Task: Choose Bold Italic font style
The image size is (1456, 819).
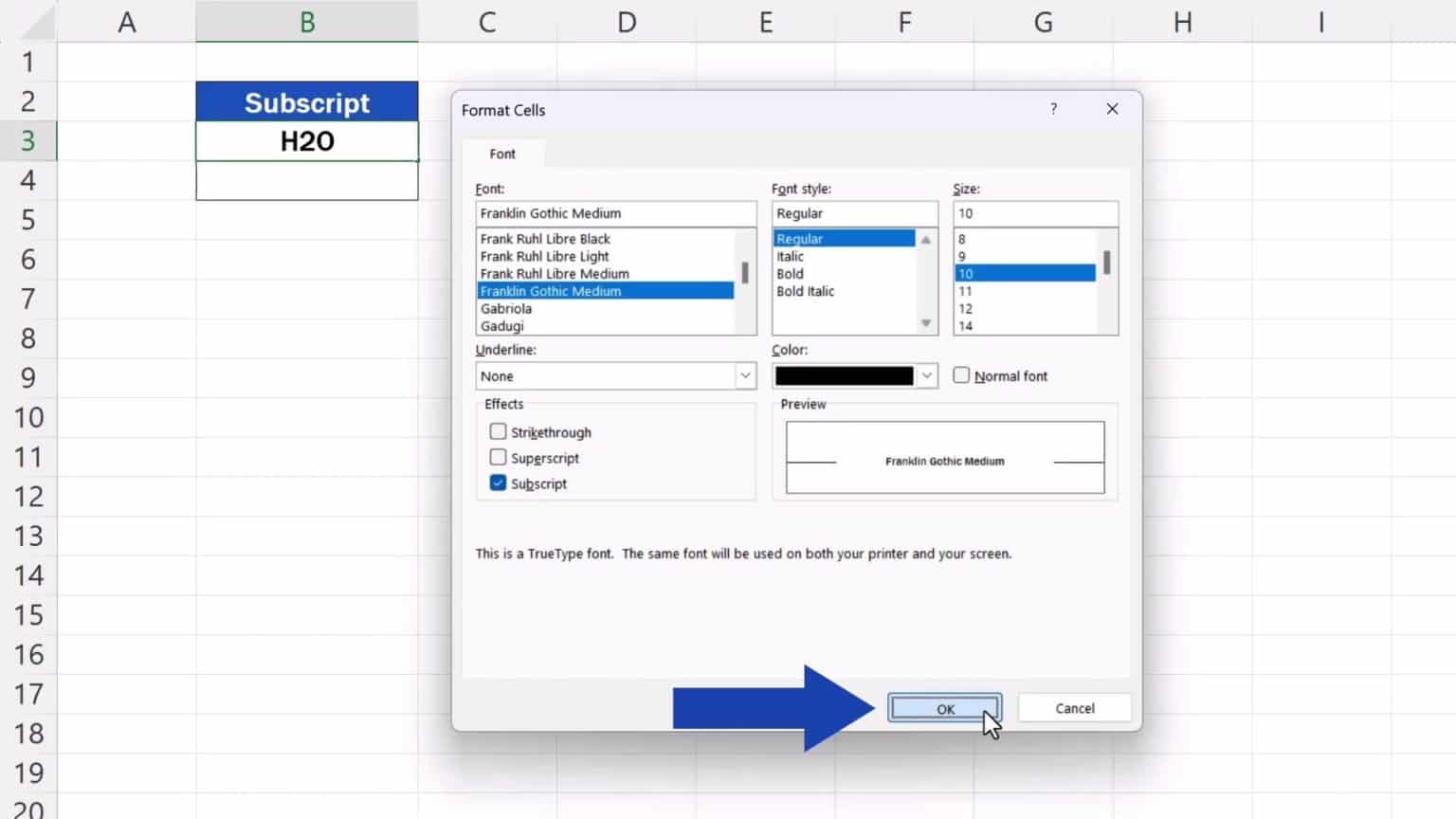Action: (806, 292)
